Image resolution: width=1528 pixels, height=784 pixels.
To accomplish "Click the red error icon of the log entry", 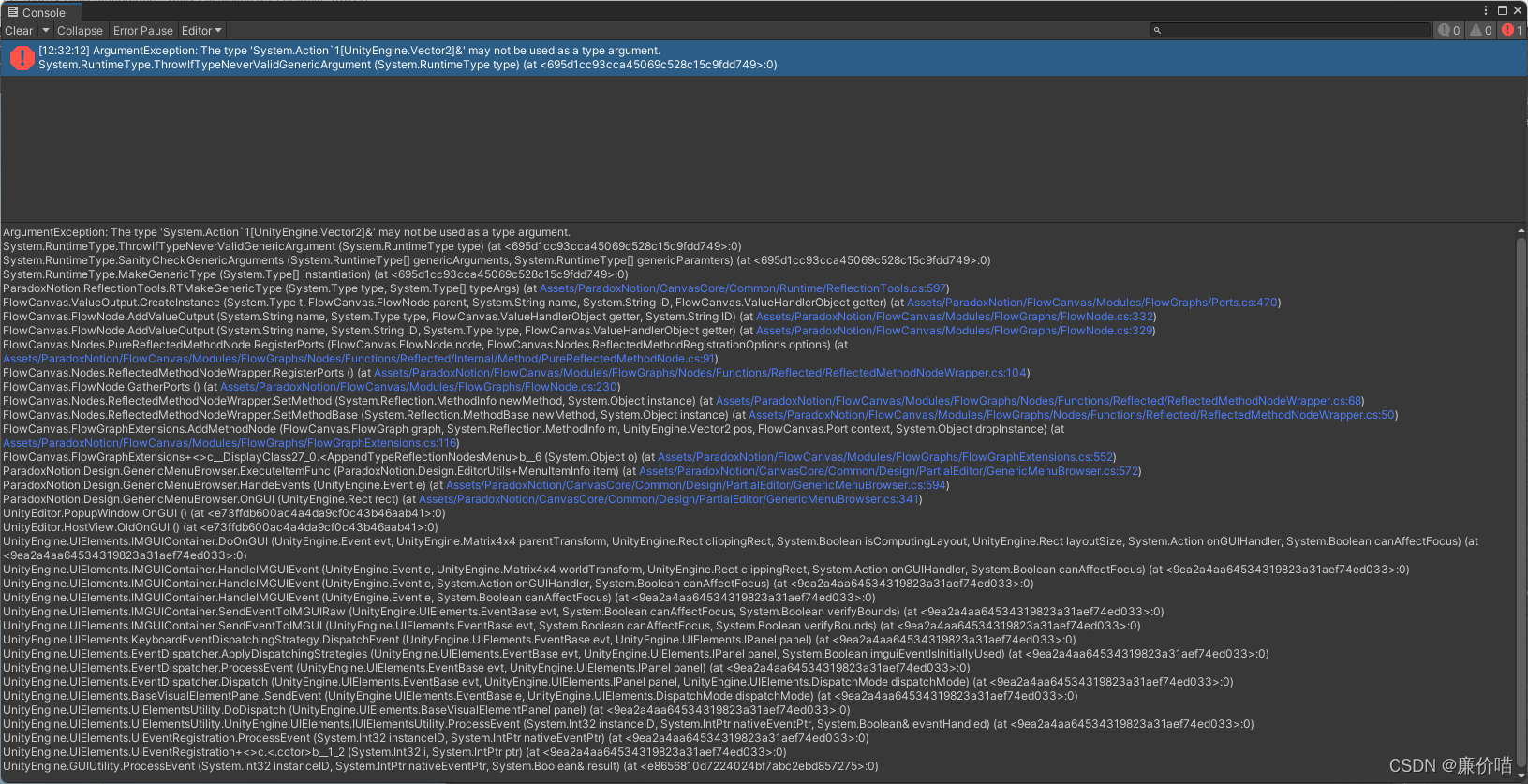I will point(22,58).
